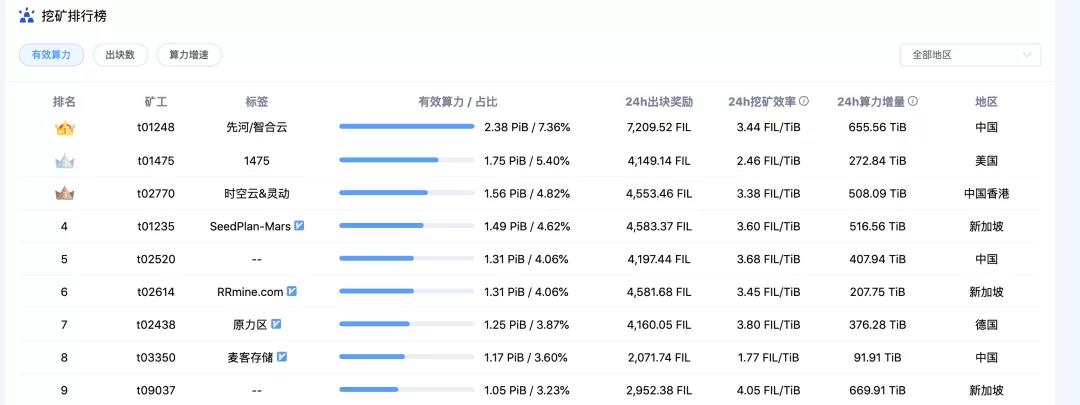Click the 4,149.14 FIL reward value
1080x405 pixels.
coord(658,160)
